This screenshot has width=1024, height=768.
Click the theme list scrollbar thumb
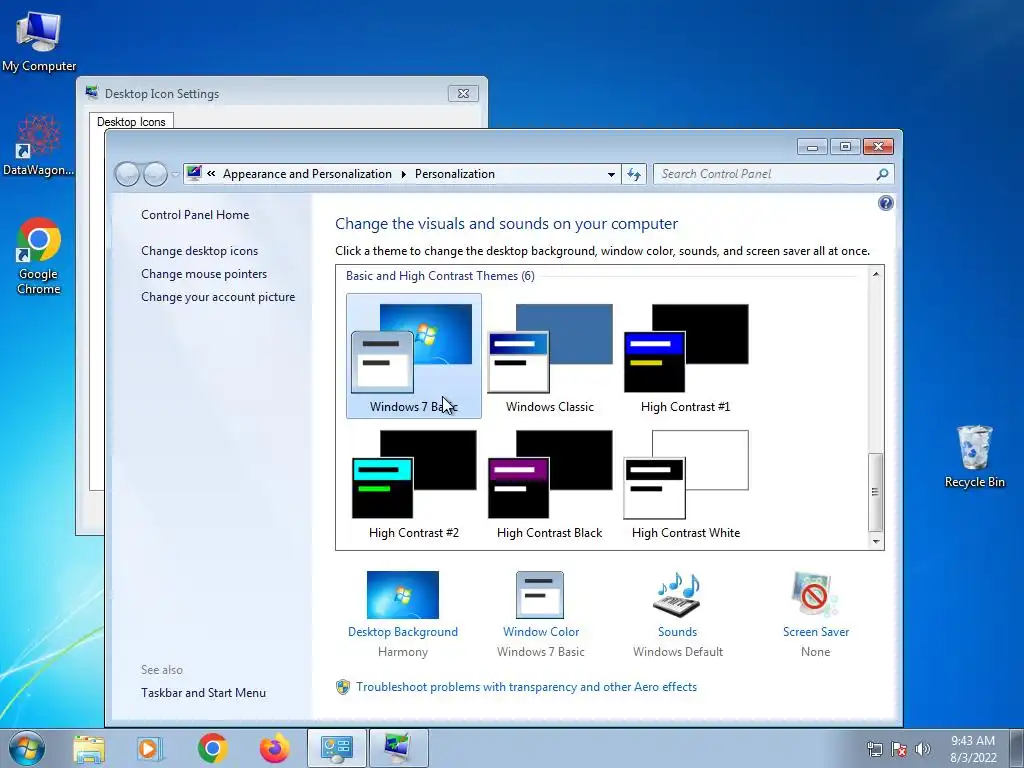pyautogui.click(x=876, y=492)
